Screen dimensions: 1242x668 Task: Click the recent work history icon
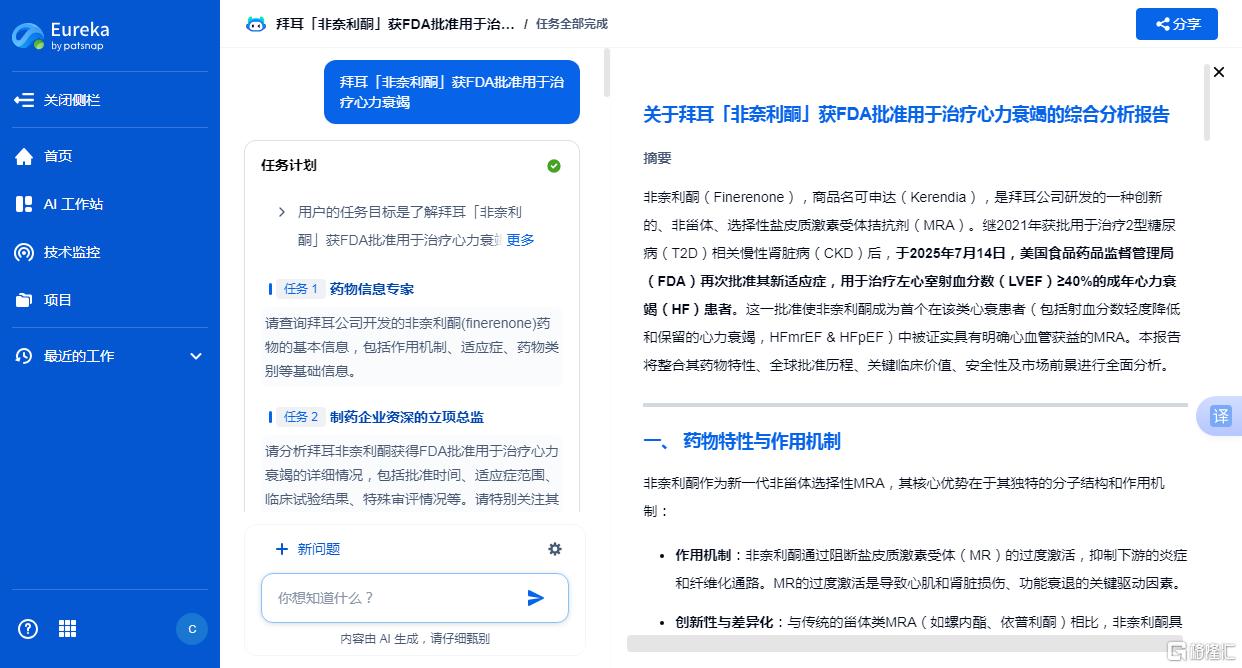point(24,356)
